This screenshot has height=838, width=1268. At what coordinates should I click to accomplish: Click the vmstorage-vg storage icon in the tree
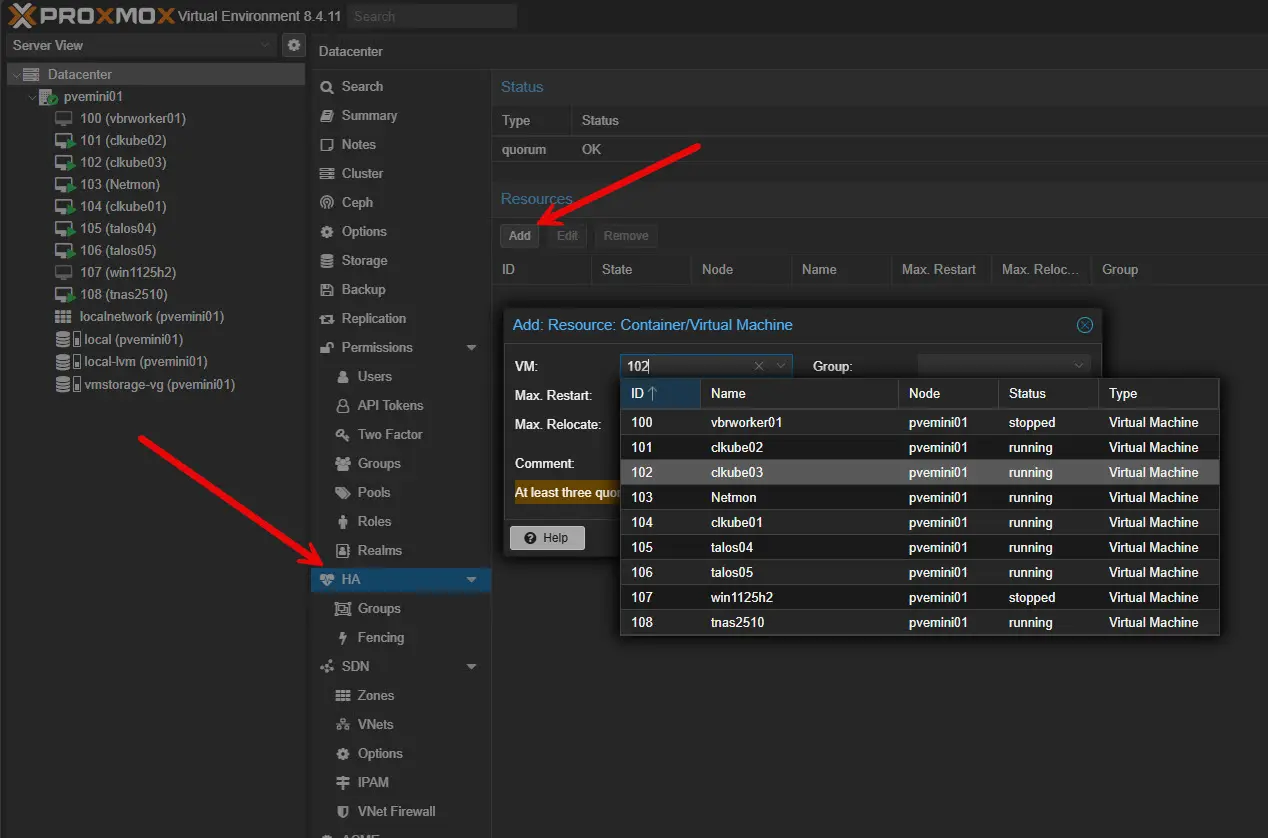[63, 384]
